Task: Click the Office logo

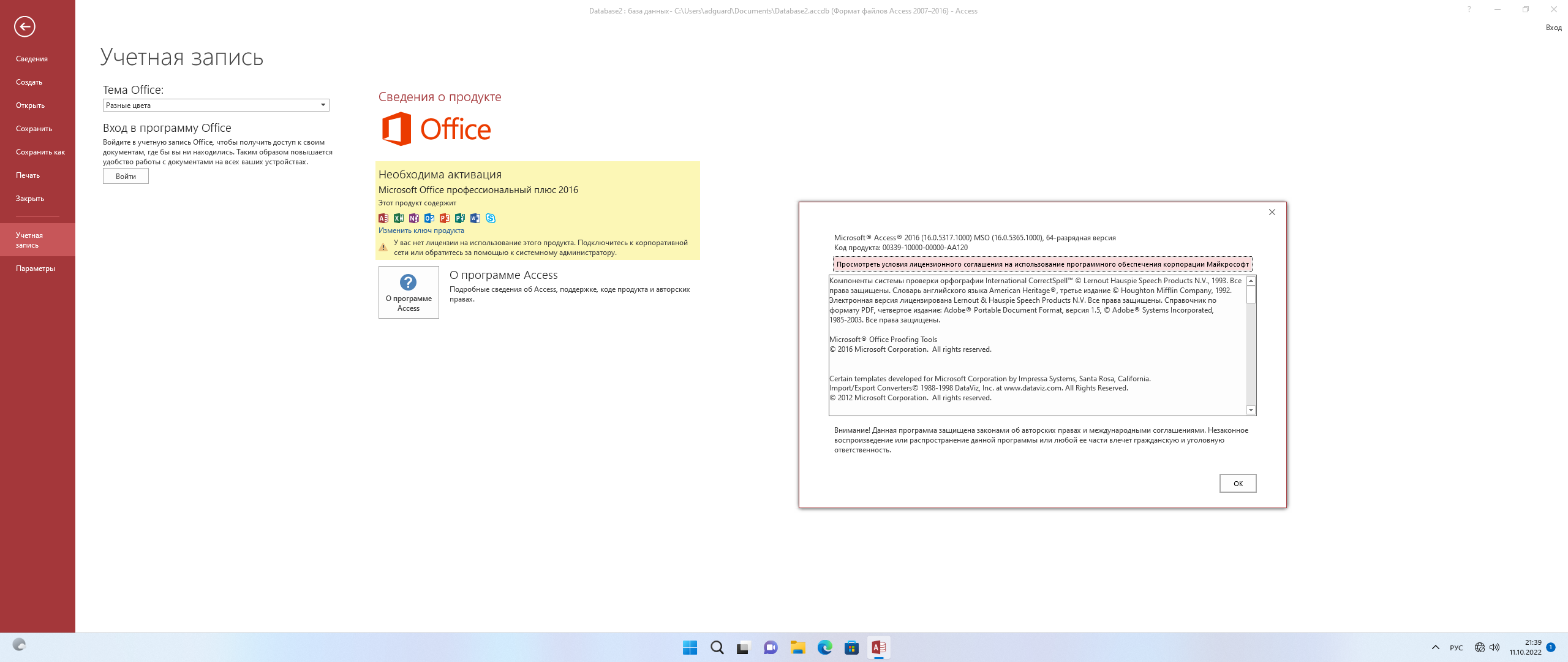Action: 436,129
